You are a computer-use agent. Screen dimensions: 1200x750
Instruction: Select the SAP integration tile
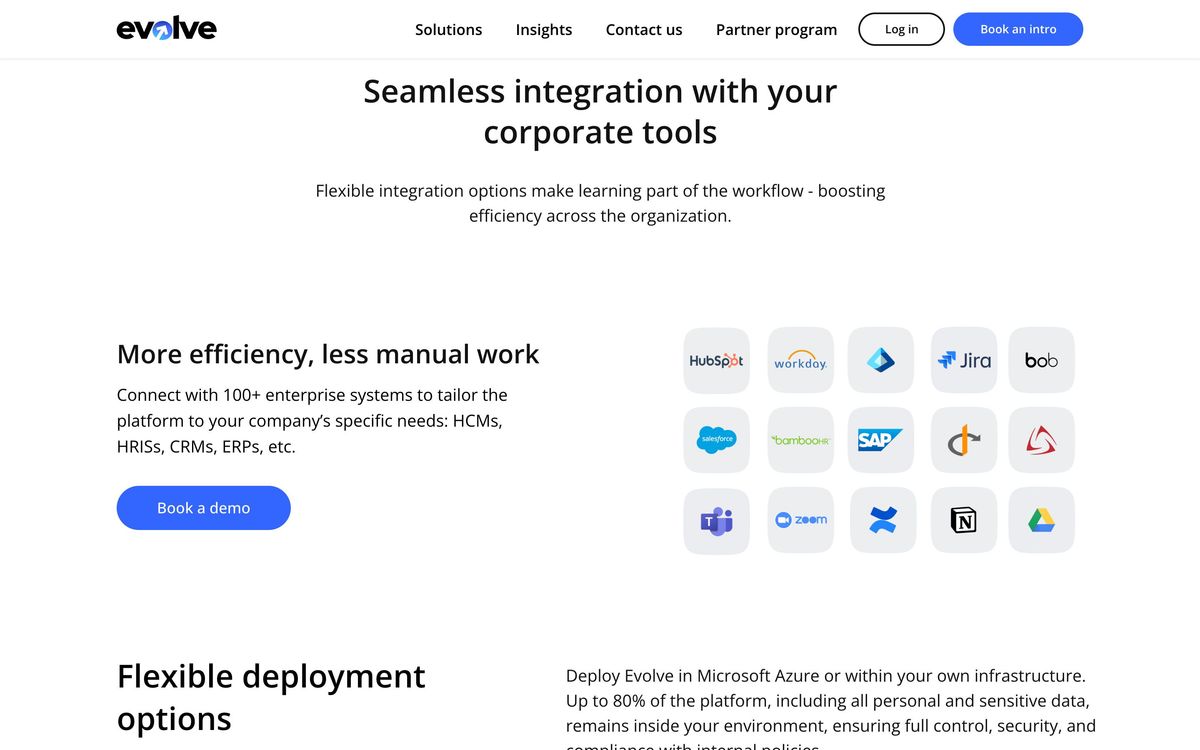coord(881,440)
